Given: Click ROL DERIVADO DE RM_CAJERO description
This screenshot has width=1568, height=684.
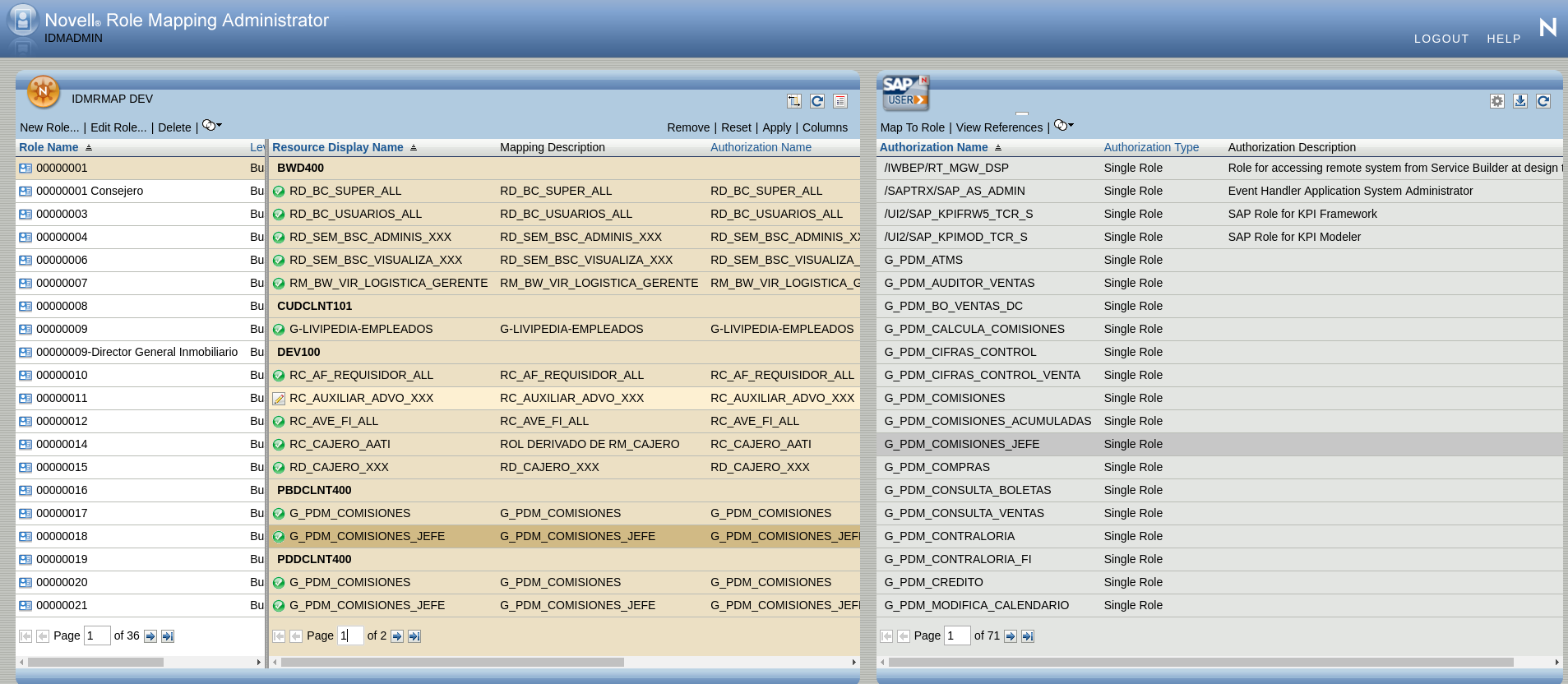Looking at the screenshot, I should [590, 444].
